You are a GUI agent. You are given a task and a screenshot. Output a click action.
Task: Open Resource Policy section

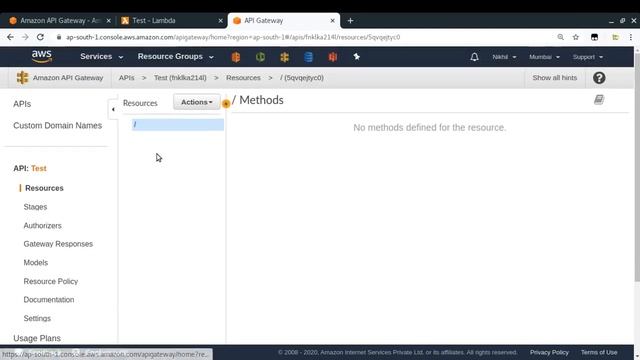click(51, 282)
